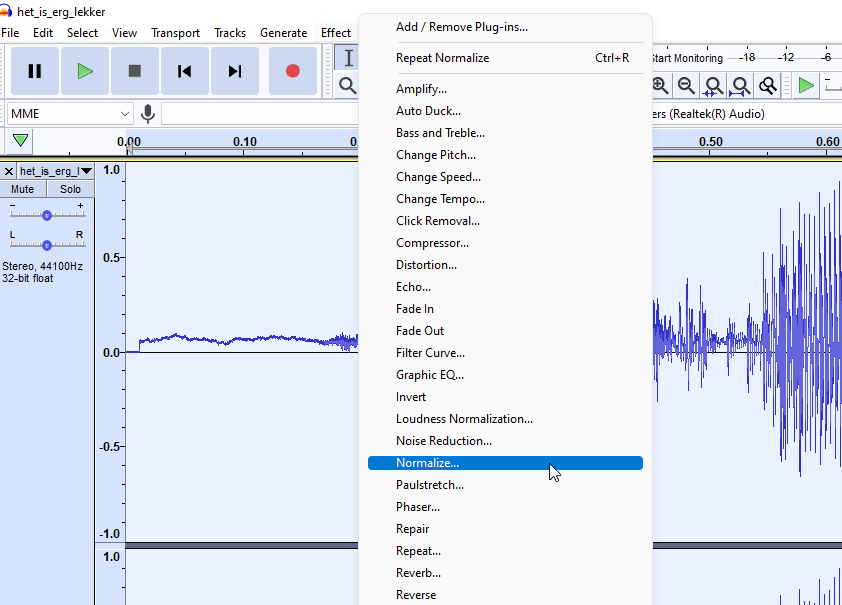Fit selection to width icon
The image size is (842, 605).
point(713,85)
